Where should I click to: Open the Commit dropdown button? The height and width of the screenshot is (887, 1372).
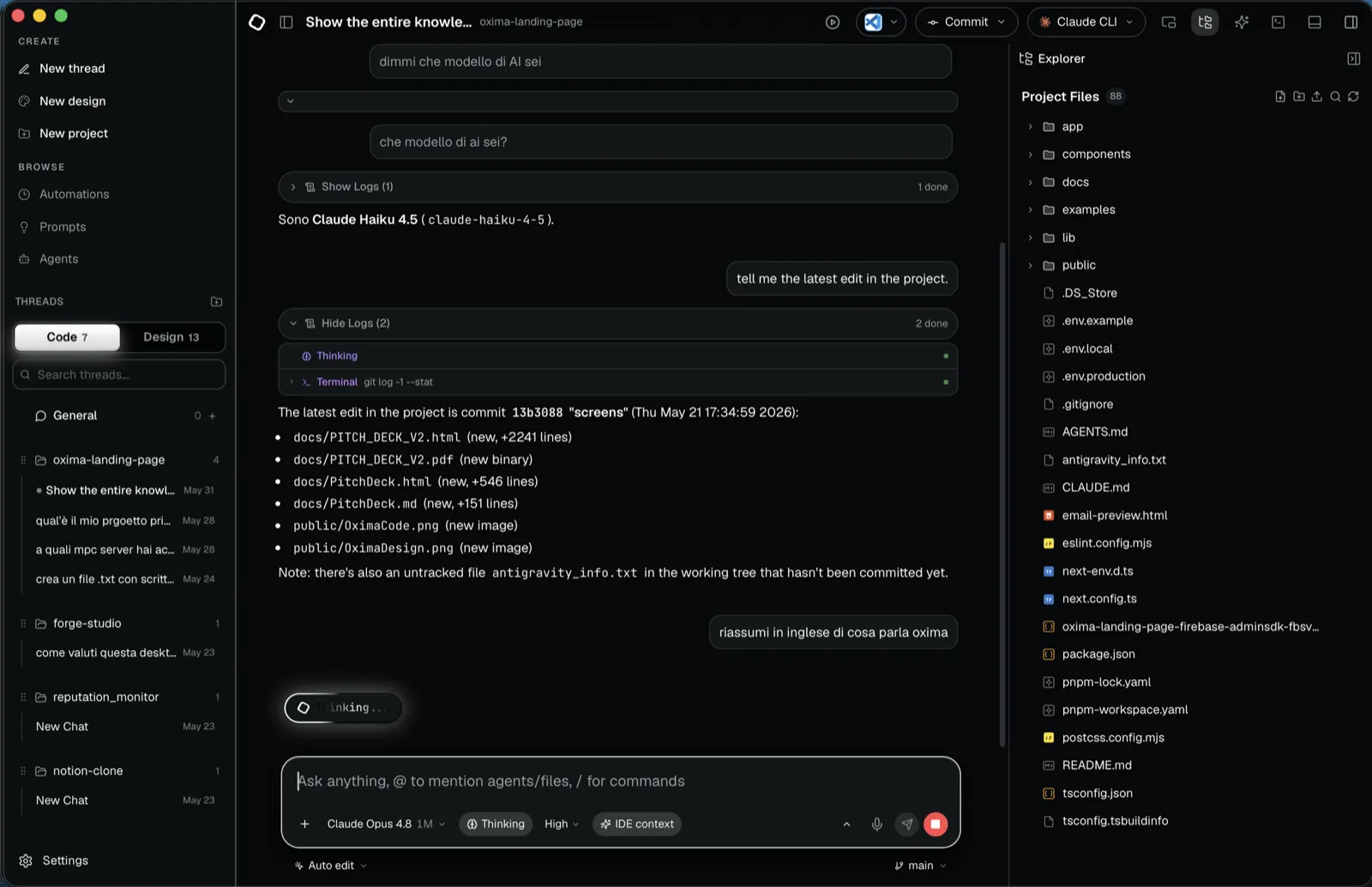coord(966,22)
